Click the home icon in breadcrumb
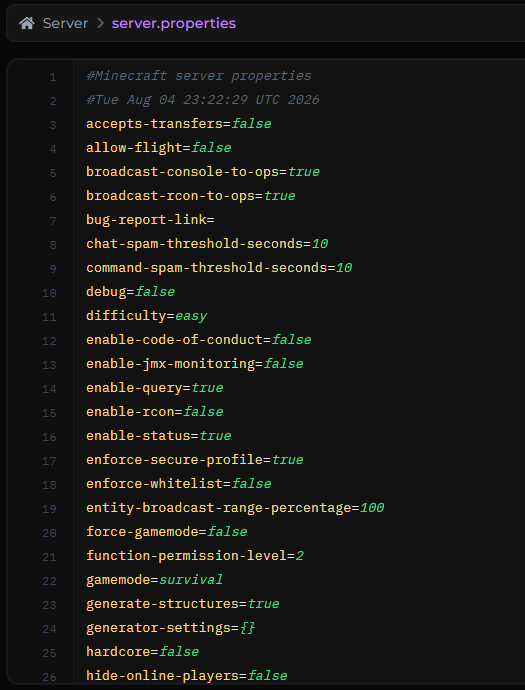This screenshot has height=690, width=525. pos(27,23)
